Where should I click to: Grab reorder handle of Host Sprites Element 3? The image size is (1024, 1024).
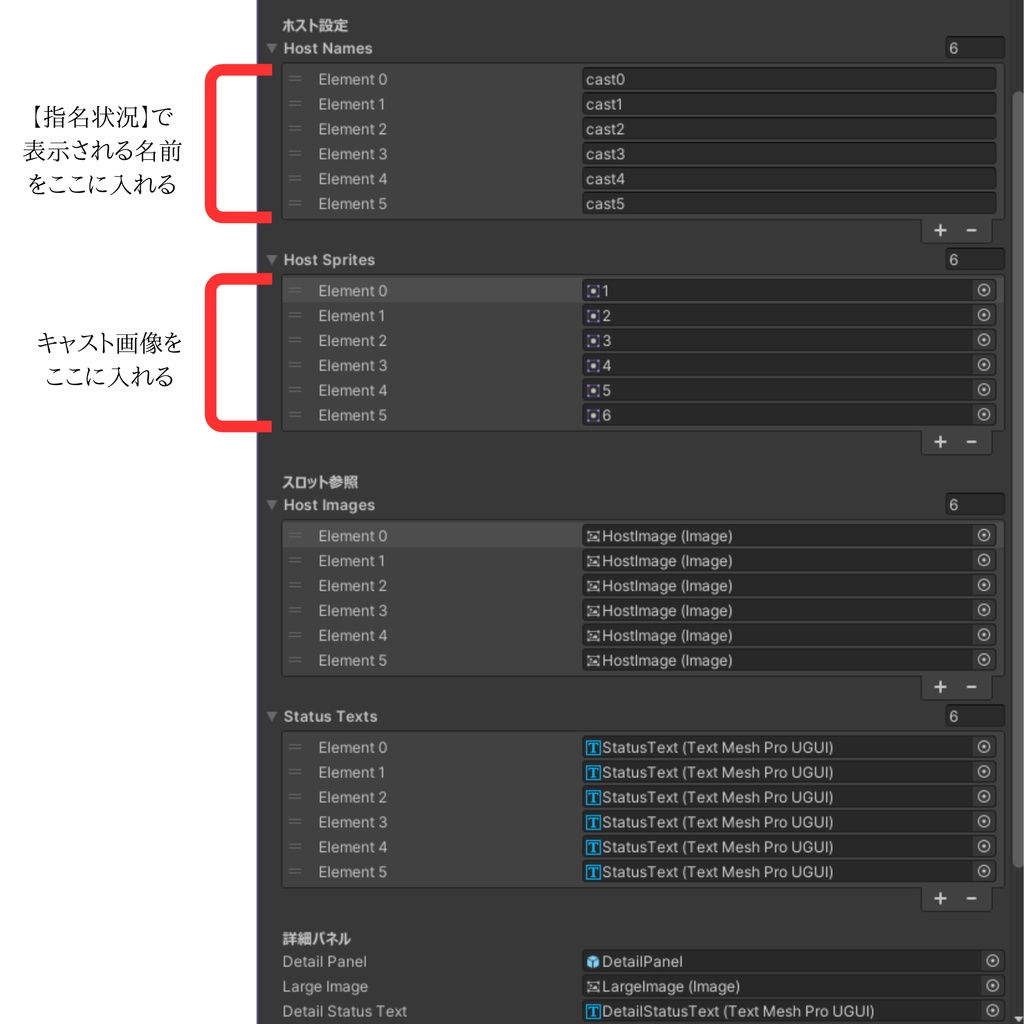click(295, 365)
